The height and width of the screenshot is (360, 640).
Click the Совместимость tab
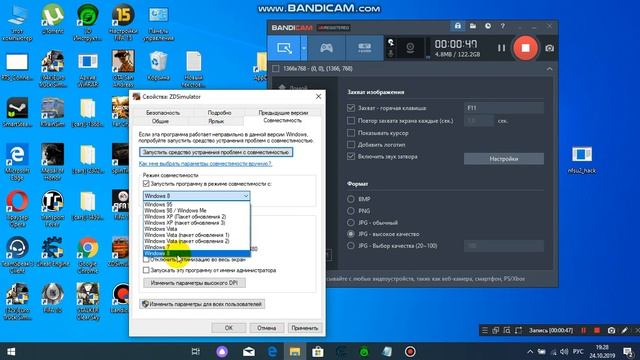282,121
